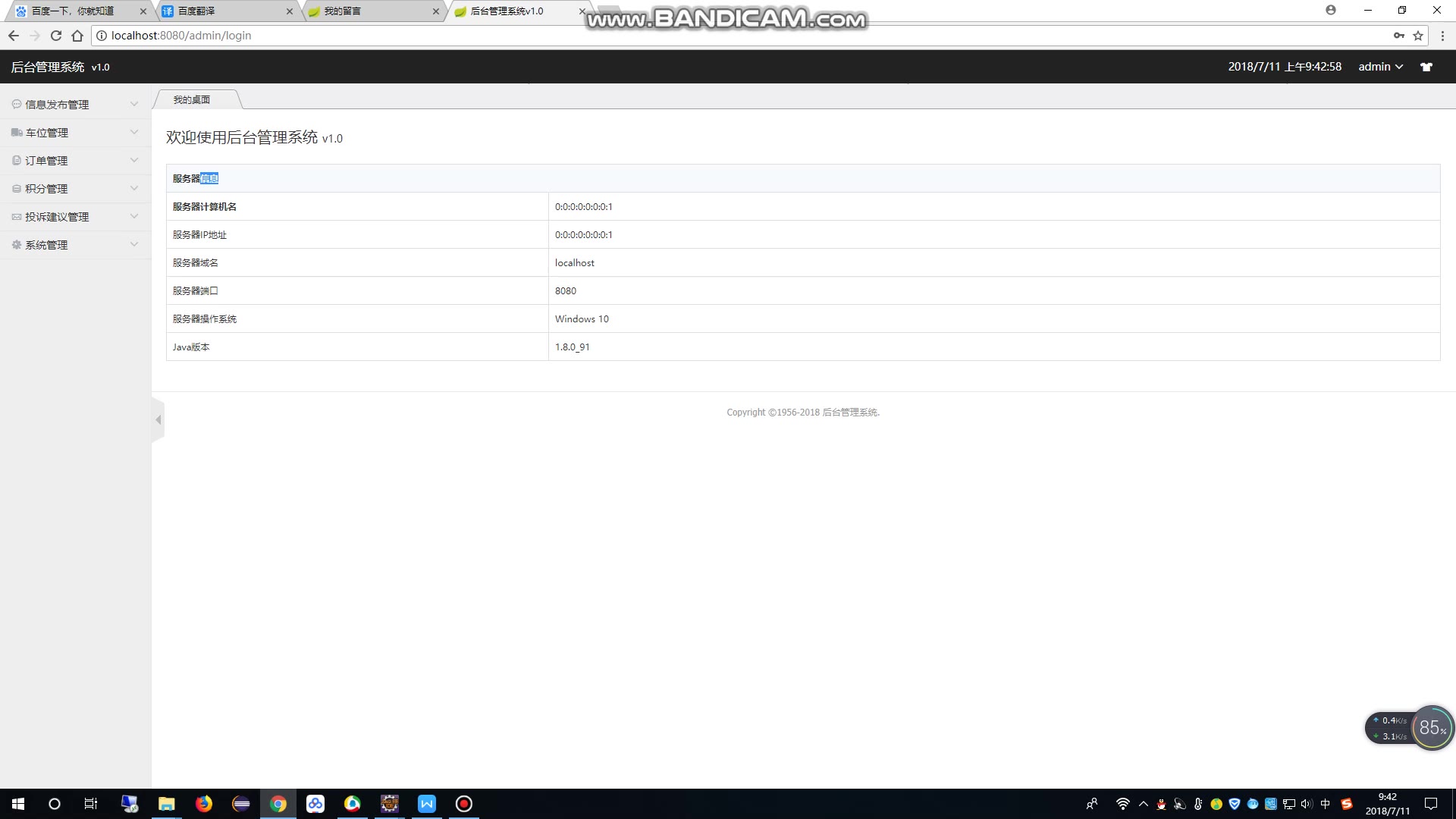Open Chrome three-dot menu
Image resolution: width=1456 pixels, height=819 pixels.
coord(1442,36)
